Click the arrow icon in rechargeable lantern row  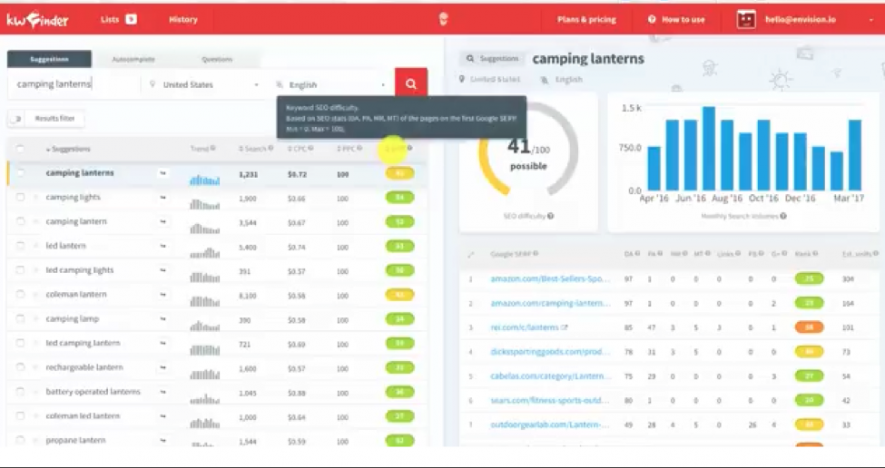pos(163,368)
